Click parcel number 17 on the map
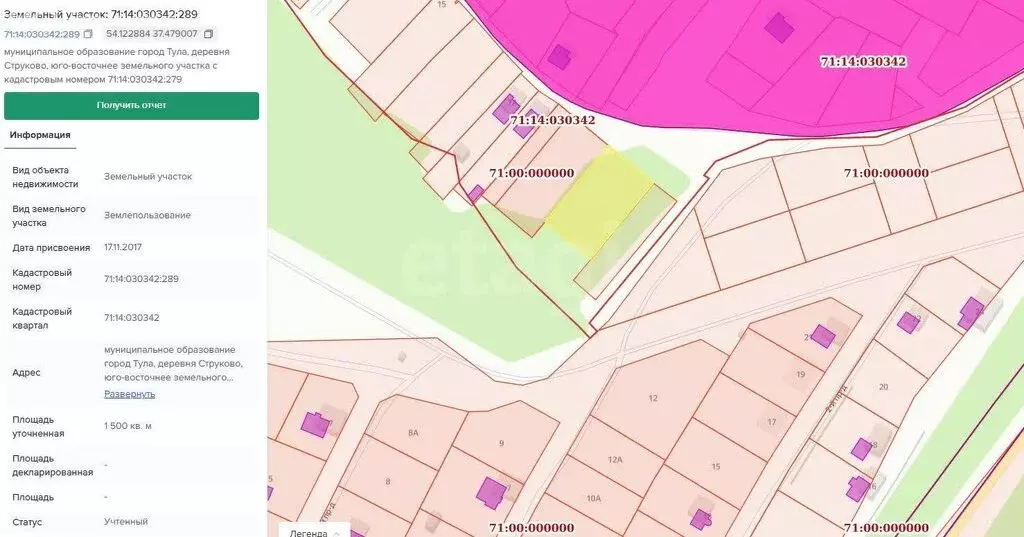The width and height of the screenshot is (1024, 537). click(771, 422)
